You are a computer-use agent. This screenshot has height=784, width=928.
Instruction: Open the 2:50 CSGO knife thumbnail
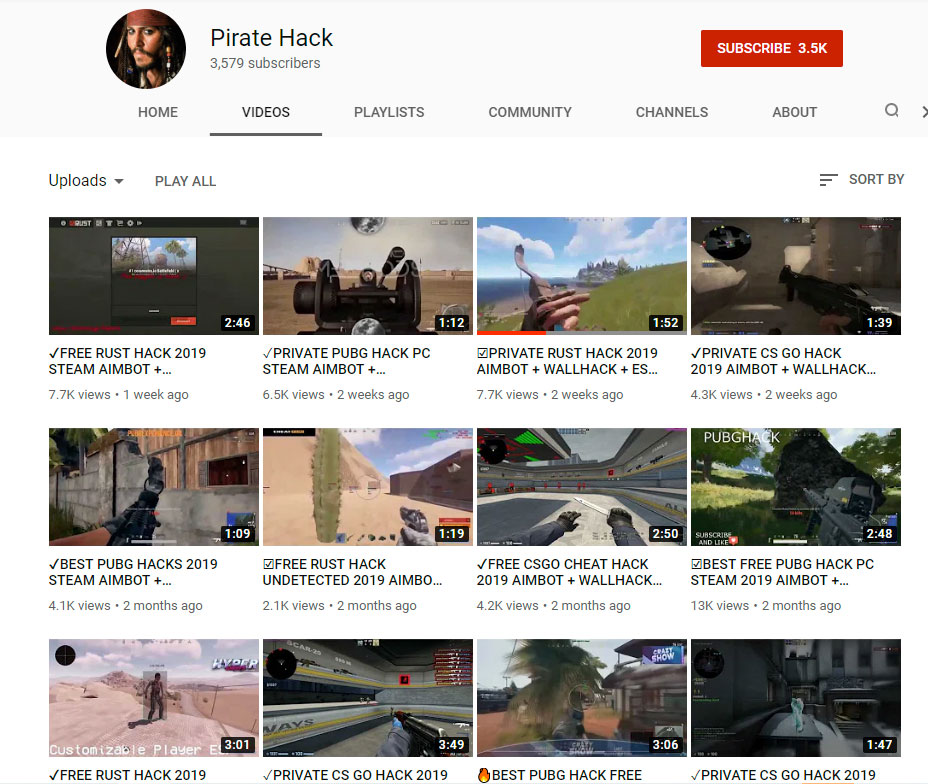[582, 487]
